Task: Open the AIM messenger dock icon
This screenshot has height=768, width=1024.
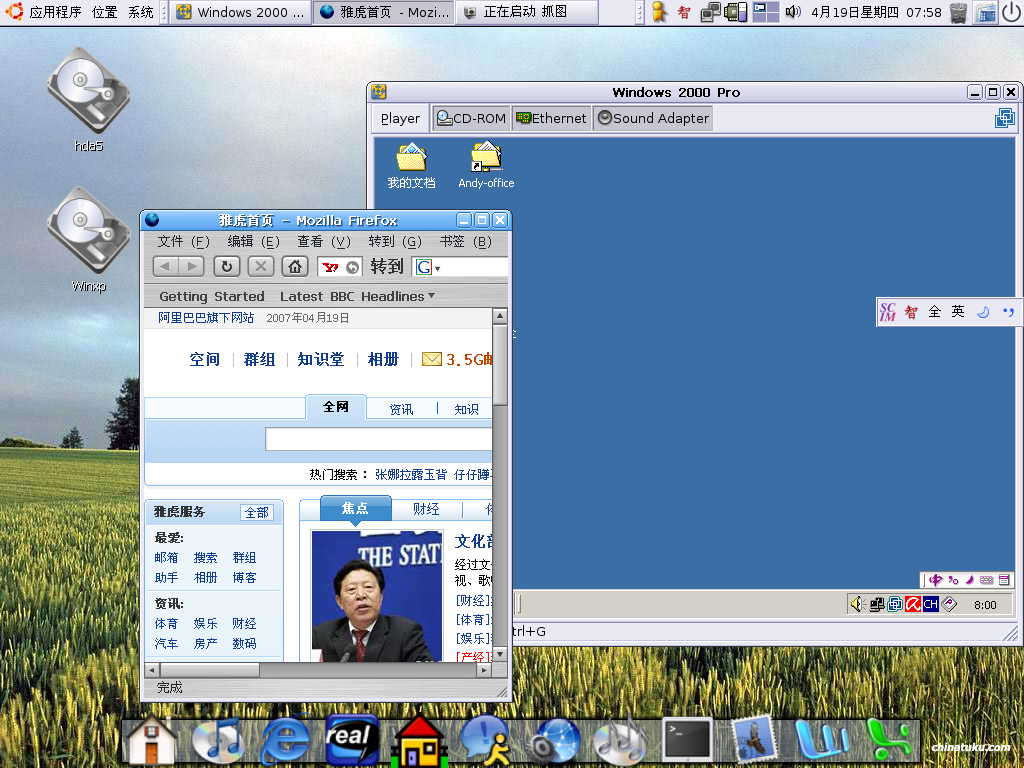Action: (486, 741)
